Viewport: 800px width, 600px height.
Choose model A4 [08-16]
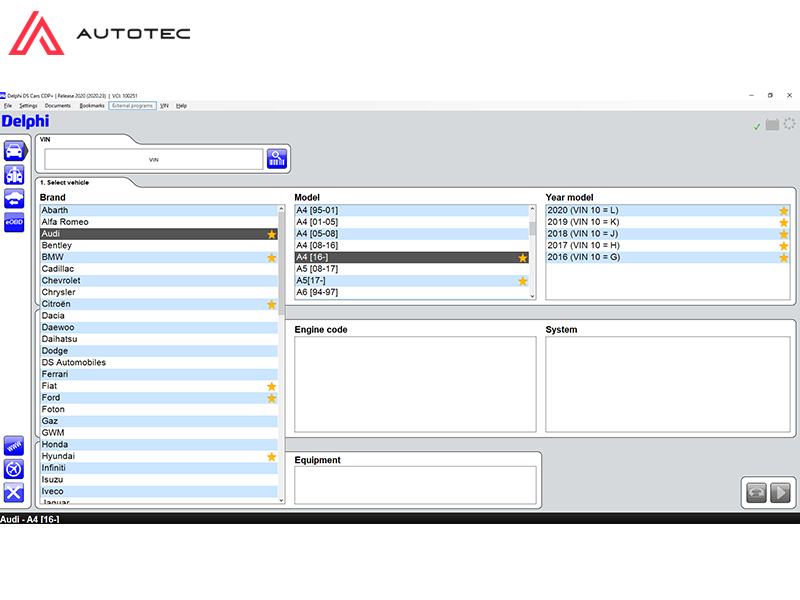click(412, 245)
